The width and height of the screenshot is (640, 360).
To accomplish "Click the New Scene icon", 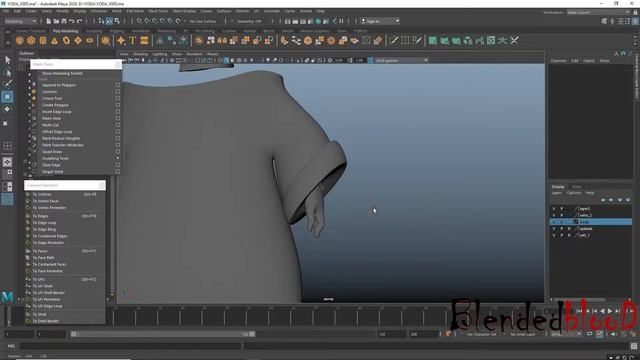I will point(49,21).
